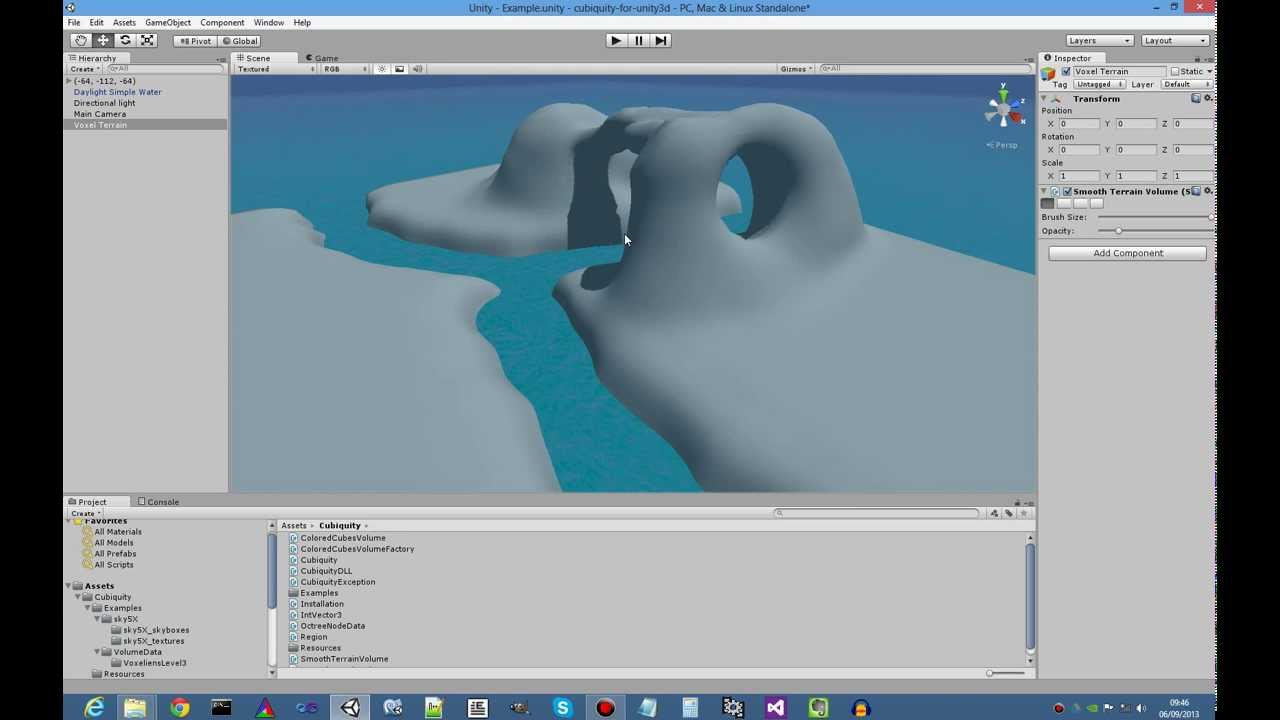Viewport: 1280px width, 720px height.
Task: Toggle scene lighting sun icon
Action: 382,69
